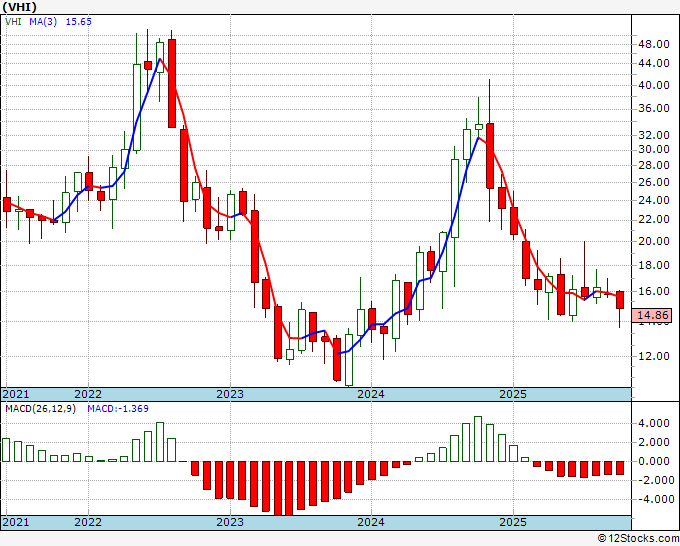Click the highlighted 14.86 current price tag

tap(651, 315)
